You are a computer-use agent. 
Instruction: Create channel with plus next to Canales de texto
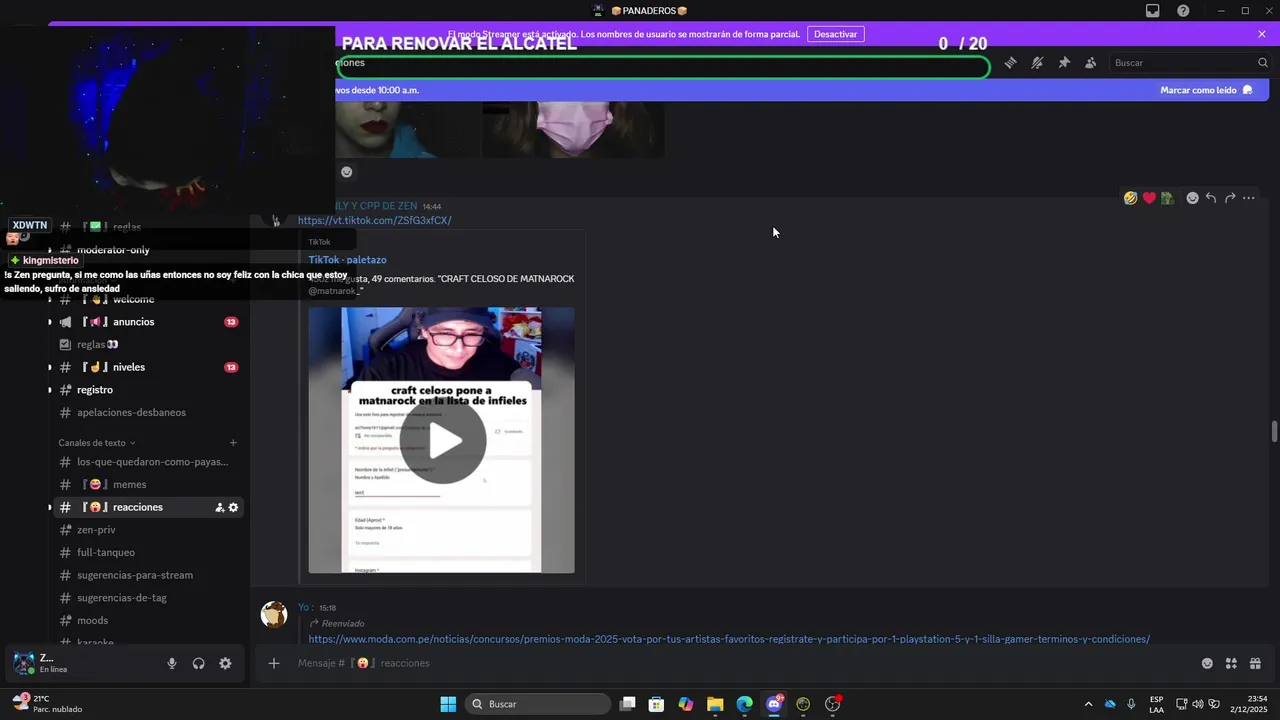coord(233,443)
